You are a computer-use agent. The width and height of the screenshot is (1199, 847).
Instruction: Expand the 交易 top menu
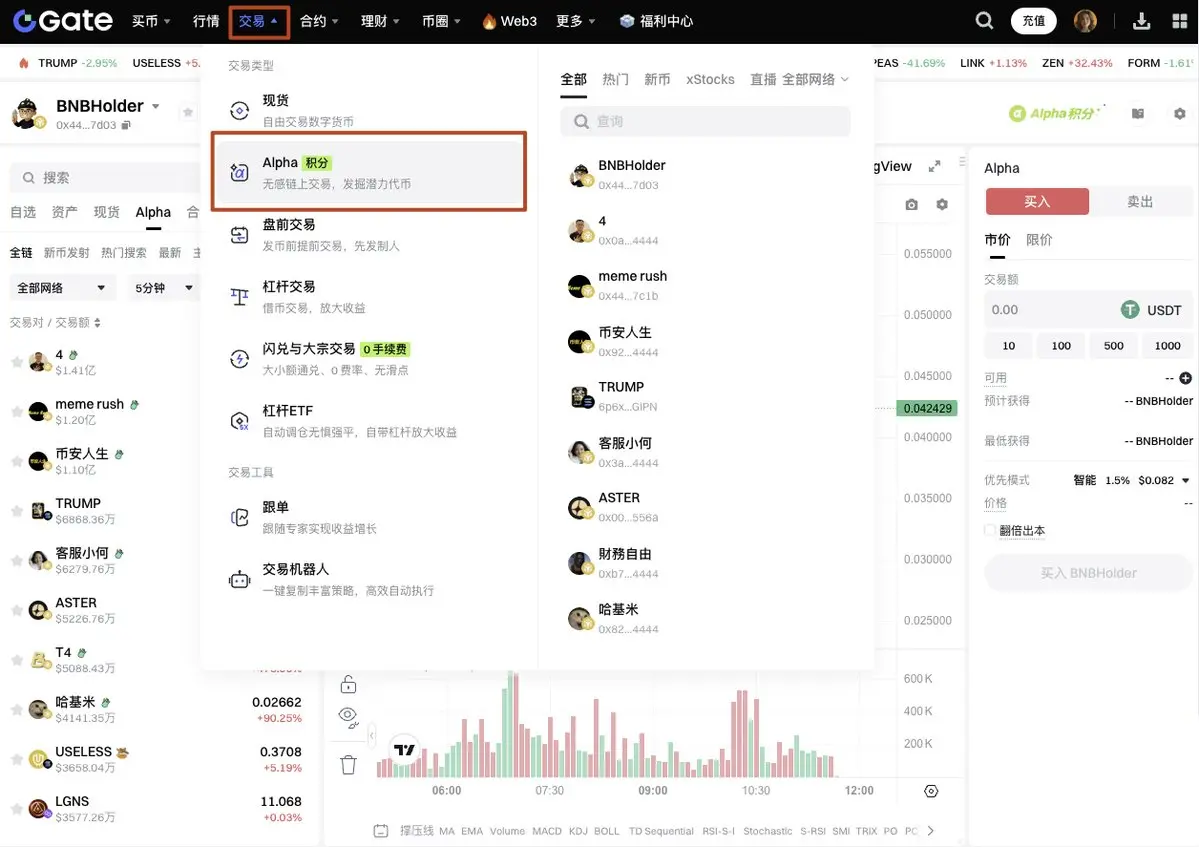click(258, 21)
